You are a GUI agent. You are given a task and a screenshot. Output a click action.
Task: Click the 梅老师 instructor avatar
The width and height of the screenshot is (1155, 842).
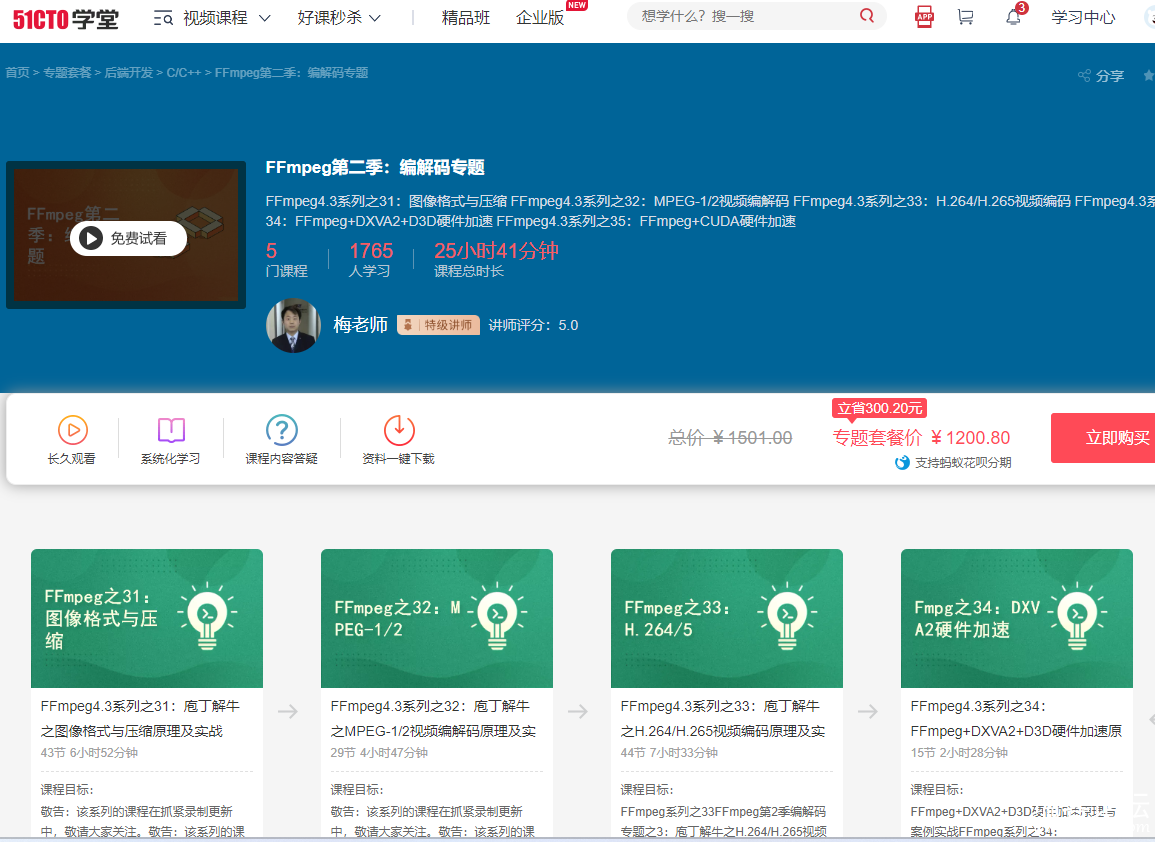293,326
